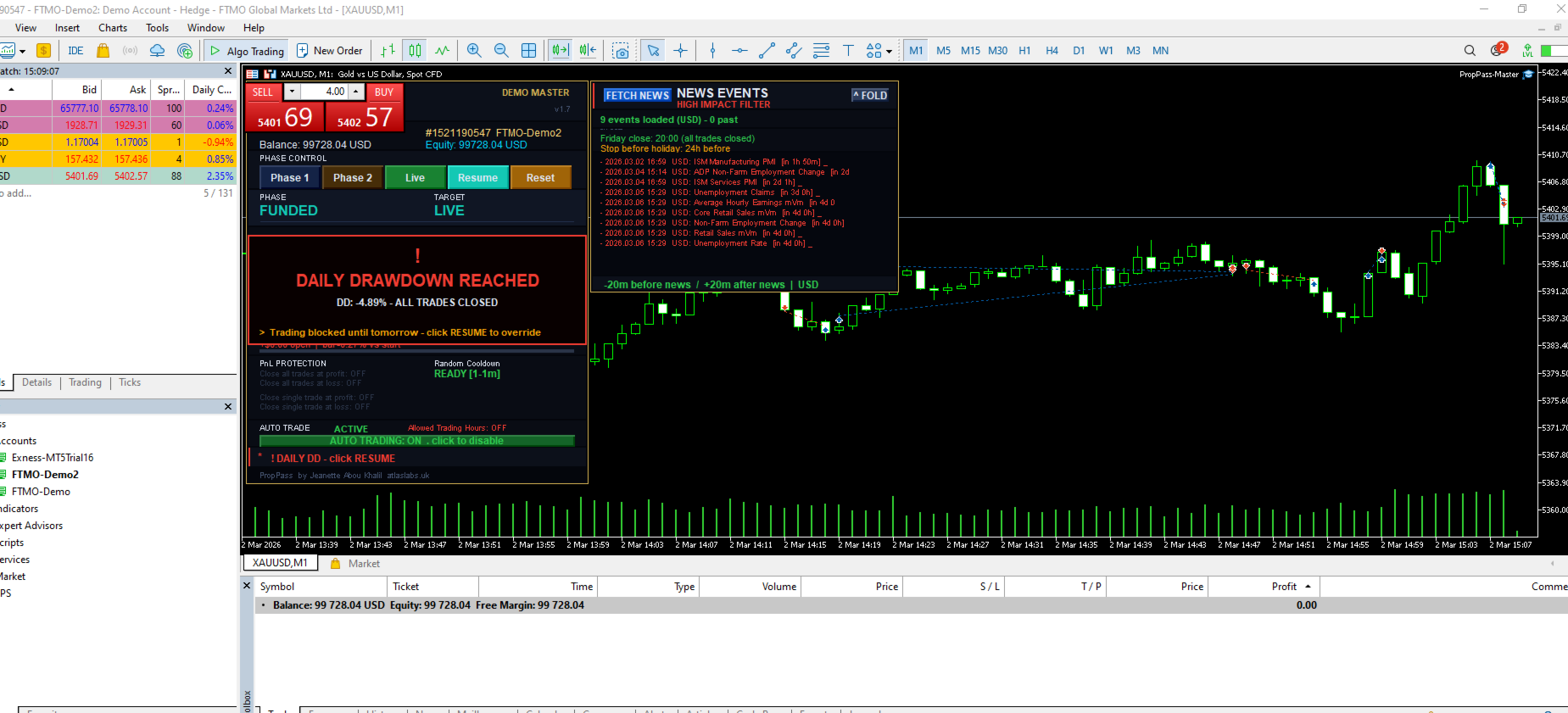This screenshot has width=1568, height=713.
Task: Open the signals radio-wave icon
Action: (130, 51)
